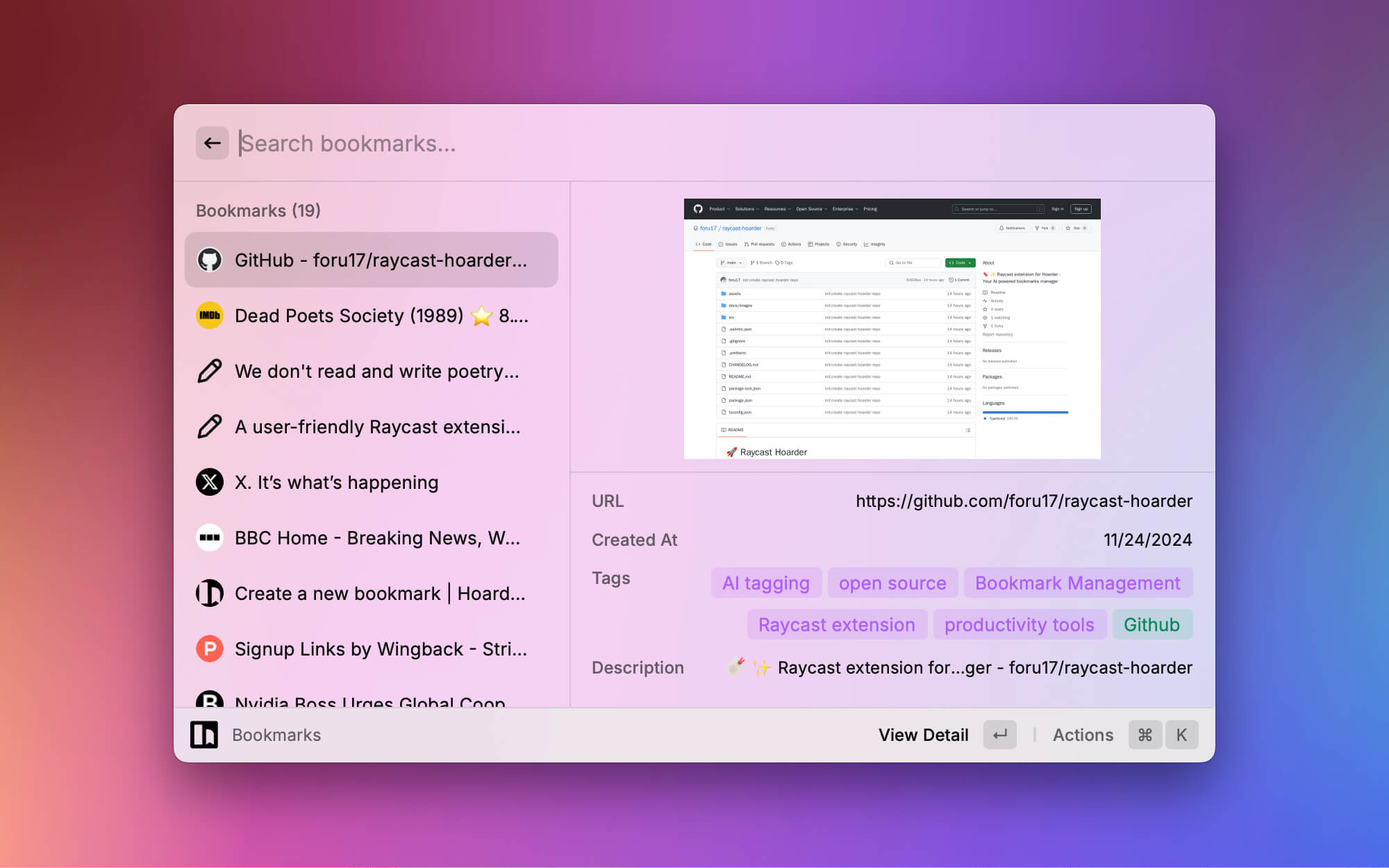Click the back arrow button

pyautogui.click(x=212, y=143)
